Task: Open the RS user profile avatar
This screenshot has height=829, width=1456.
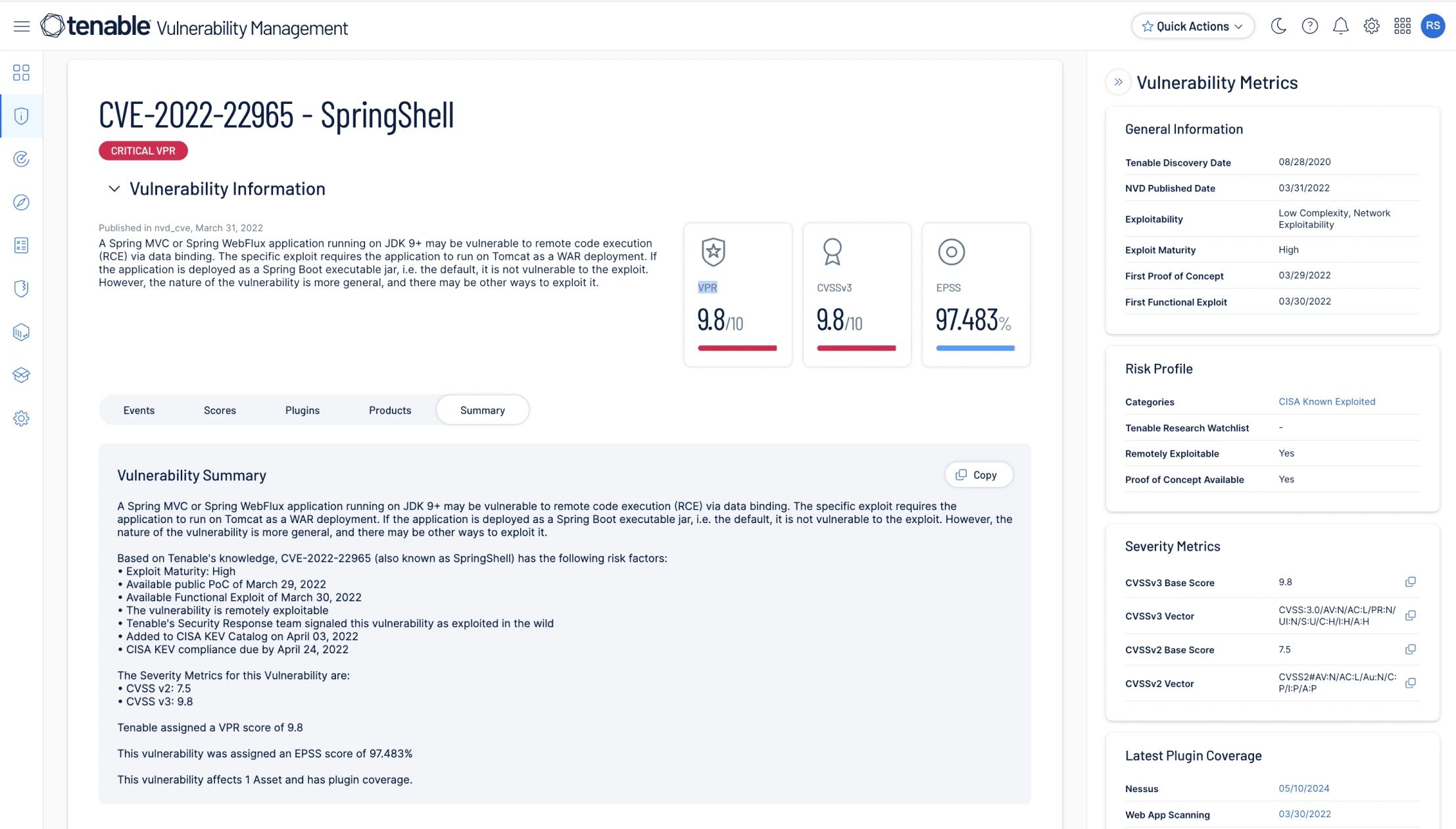Action: [1433, 26]
